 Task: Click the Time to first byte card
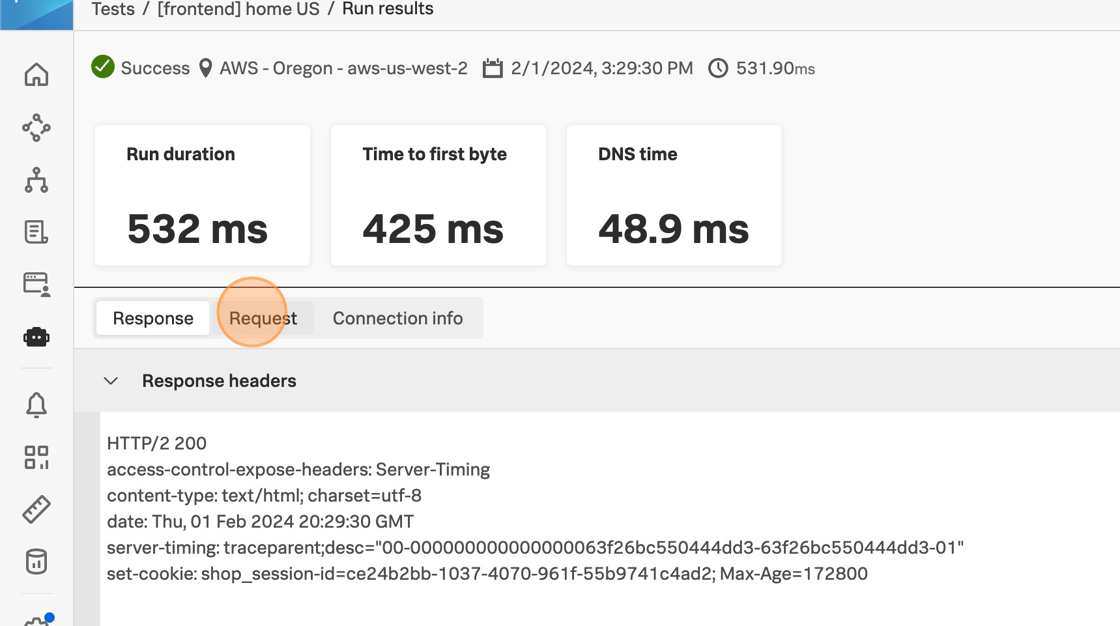click(x=438, y=196)
